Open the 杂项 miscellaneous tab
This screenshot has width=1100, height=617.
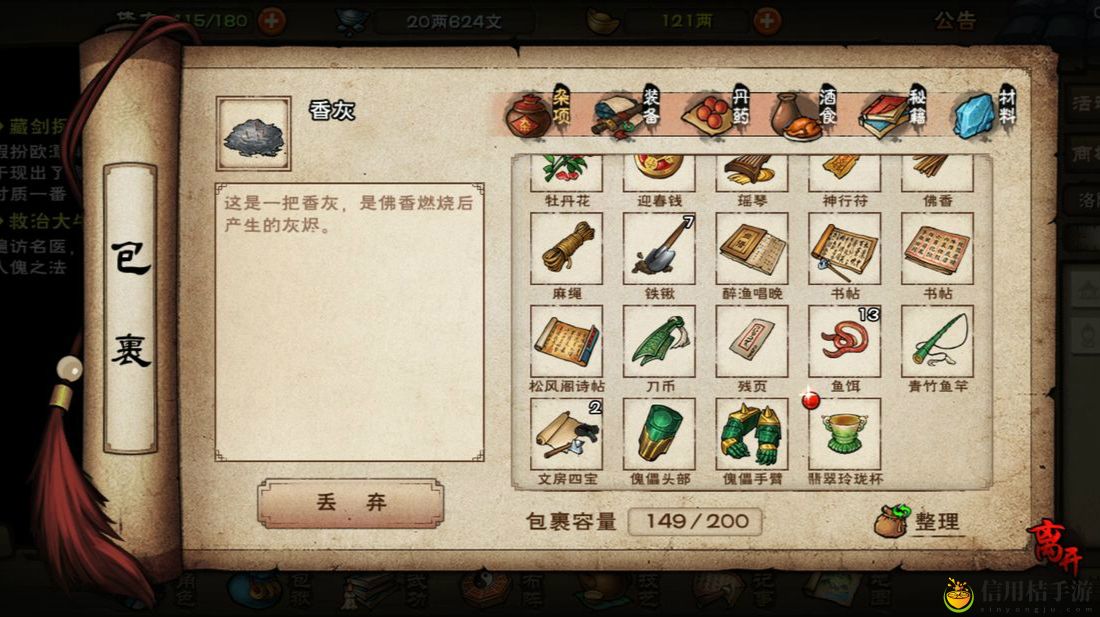point(538,113)
